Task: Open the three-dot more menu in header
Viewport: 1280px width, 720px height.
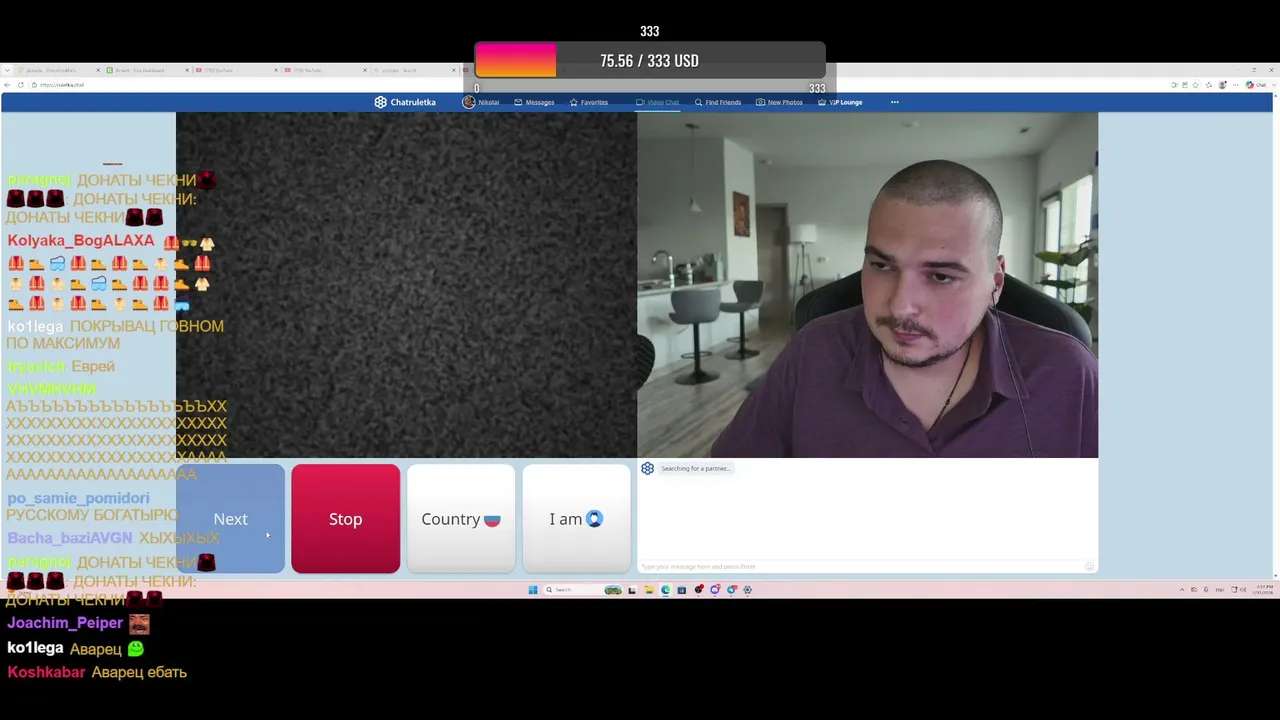Action: tap(895, 102)
